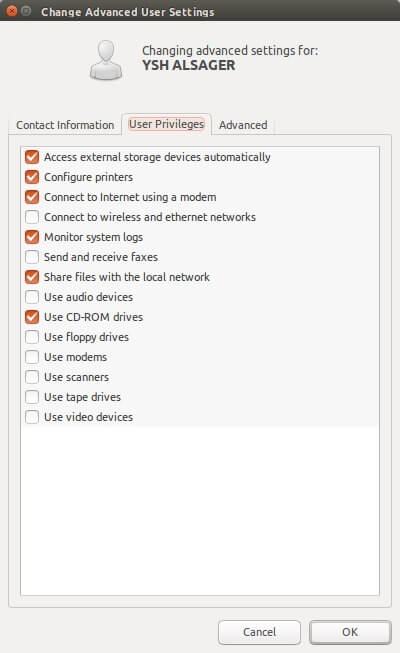Uncheck Use CD-ROM drives
The height and width of the screenshot is (653, 400).
pyautogui.click(x=32, y=317)
